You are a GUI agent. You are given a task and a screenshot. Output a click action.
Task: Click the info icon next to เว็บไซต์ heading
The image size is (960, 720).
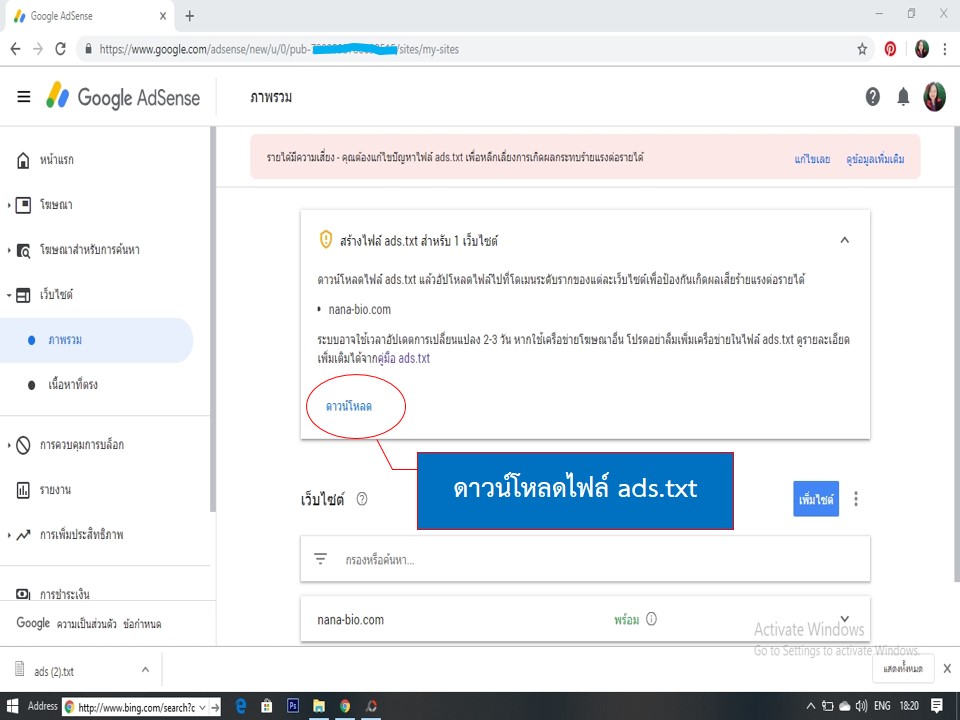pos(362,499)
